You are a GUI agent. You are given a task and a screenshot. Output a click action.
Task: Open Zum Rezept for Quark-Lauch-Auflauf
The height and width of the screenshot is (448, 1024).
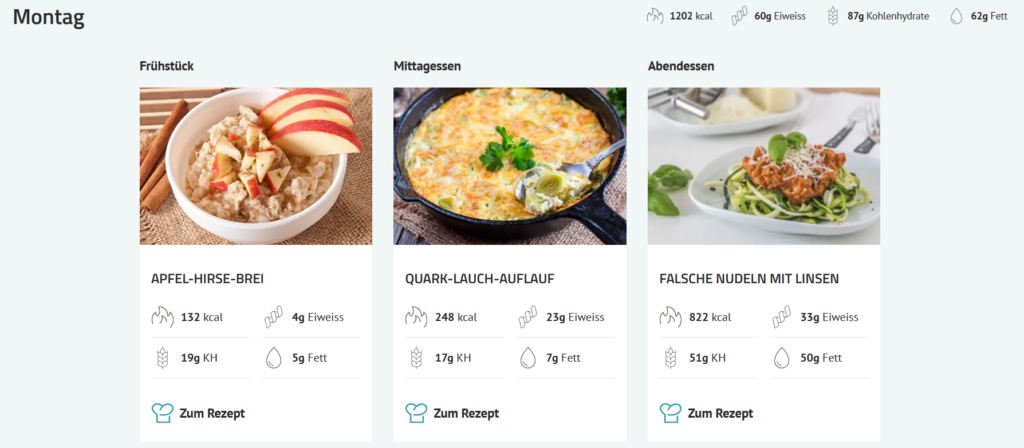466,413
